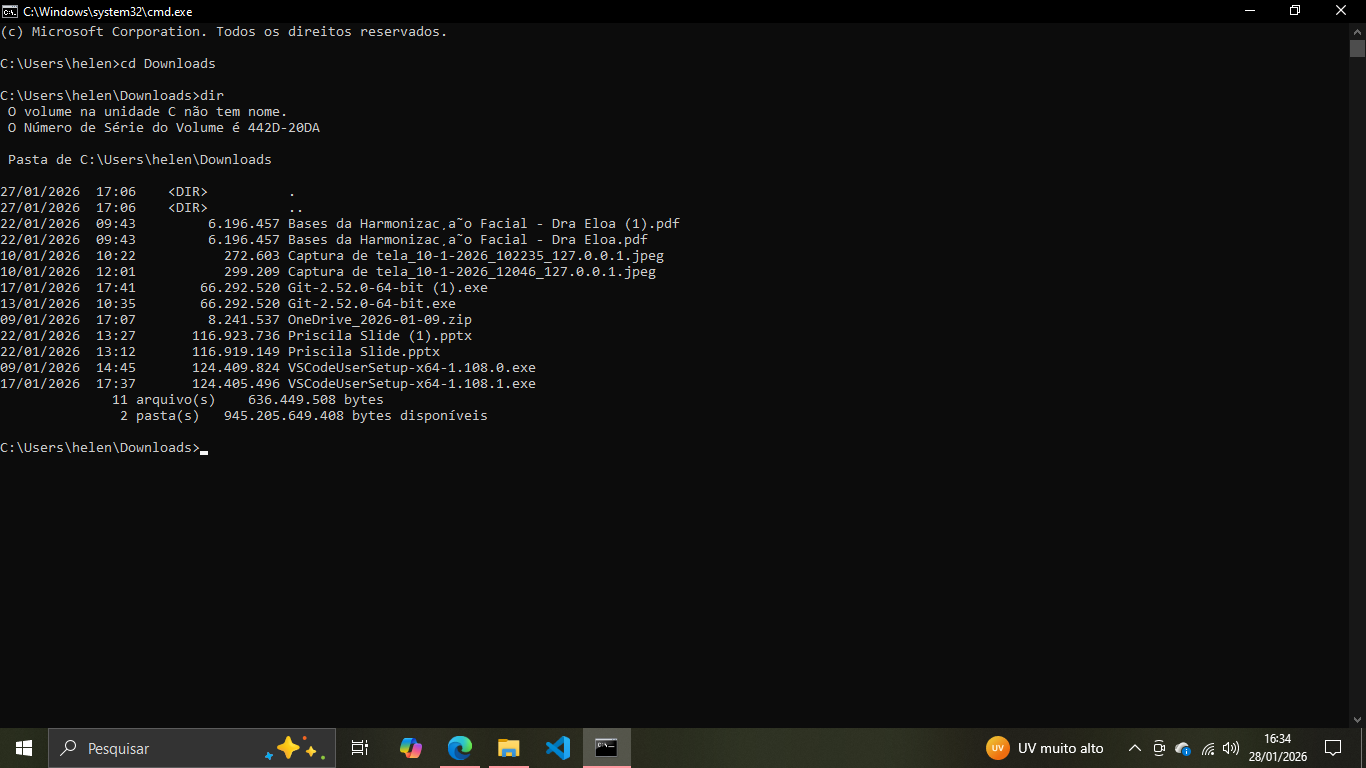This screenshot has height=768, width=1366.
Task: Click the scrollbar up arrow
Action: [1357, 31]
